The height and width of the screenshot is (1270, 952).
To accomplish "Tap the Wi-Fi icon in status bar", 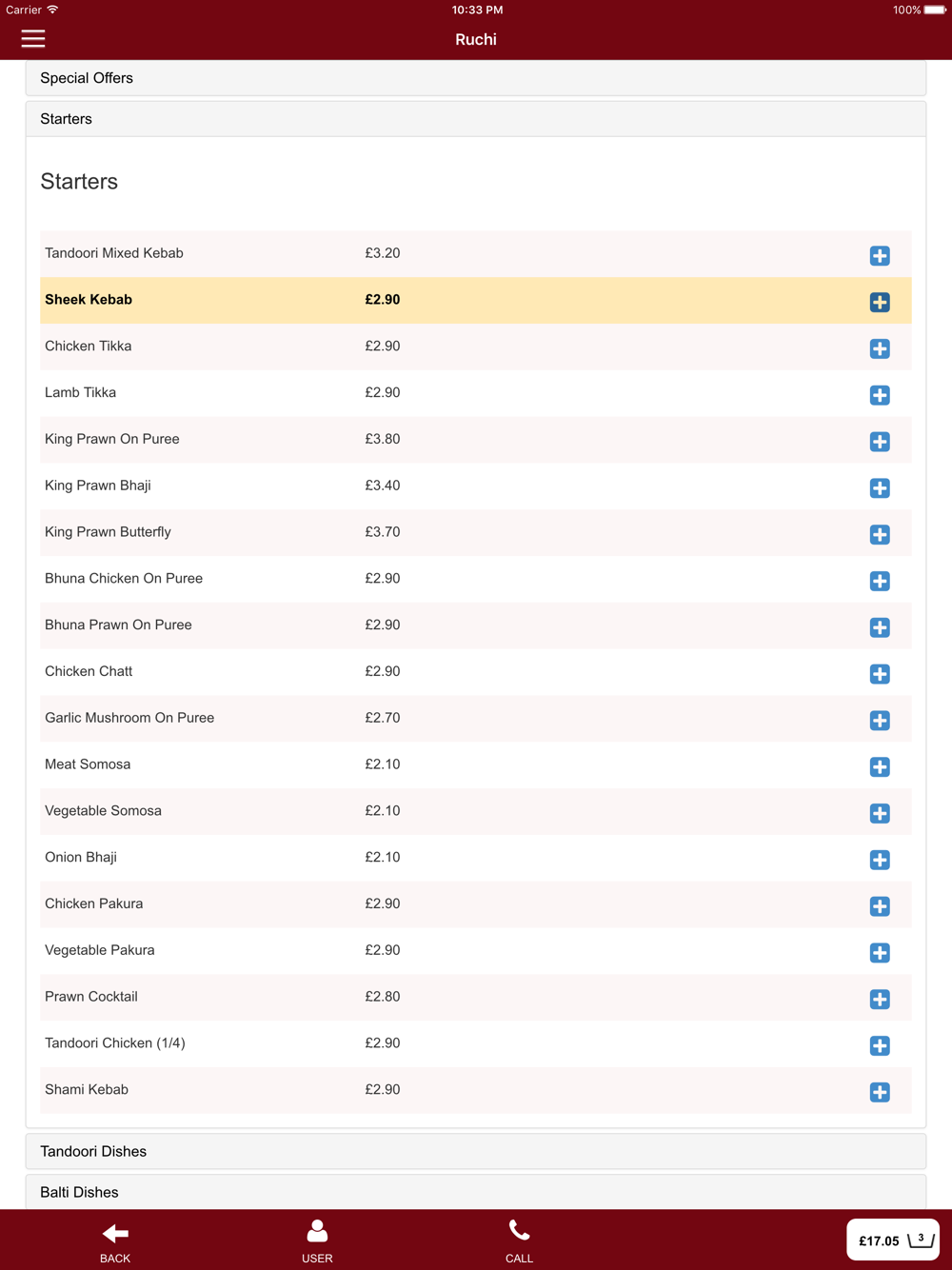I will click(52, 10).
